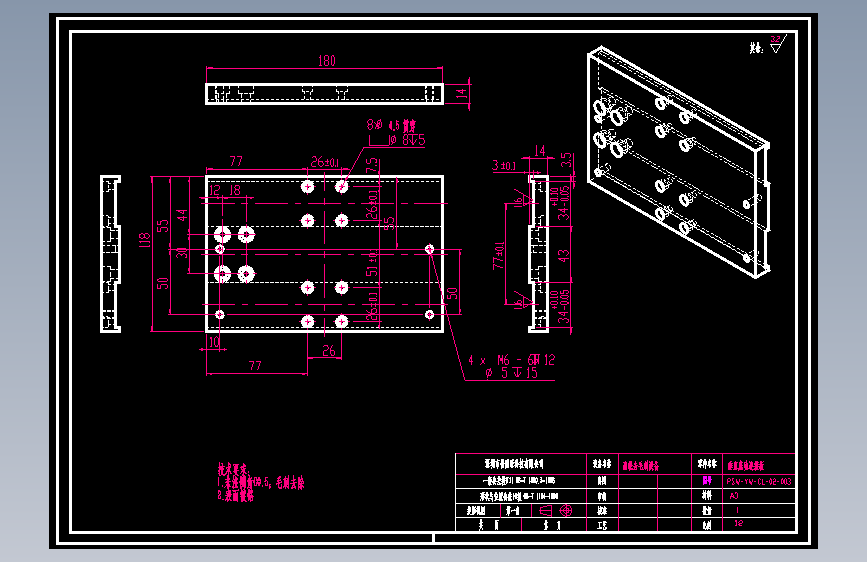This screenshot has height=562, width=867.
Task: Click the M6 - 6H thread callout
Action: (512, 360)
